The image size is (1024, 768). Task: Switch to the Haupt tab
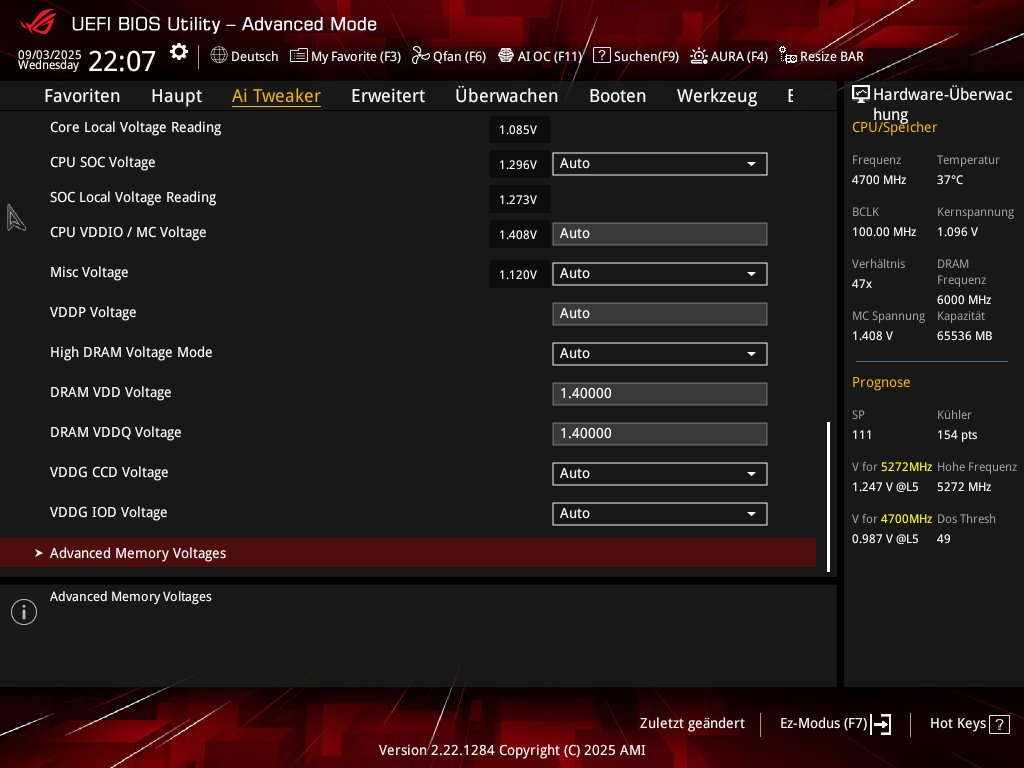tap(176, 96)
